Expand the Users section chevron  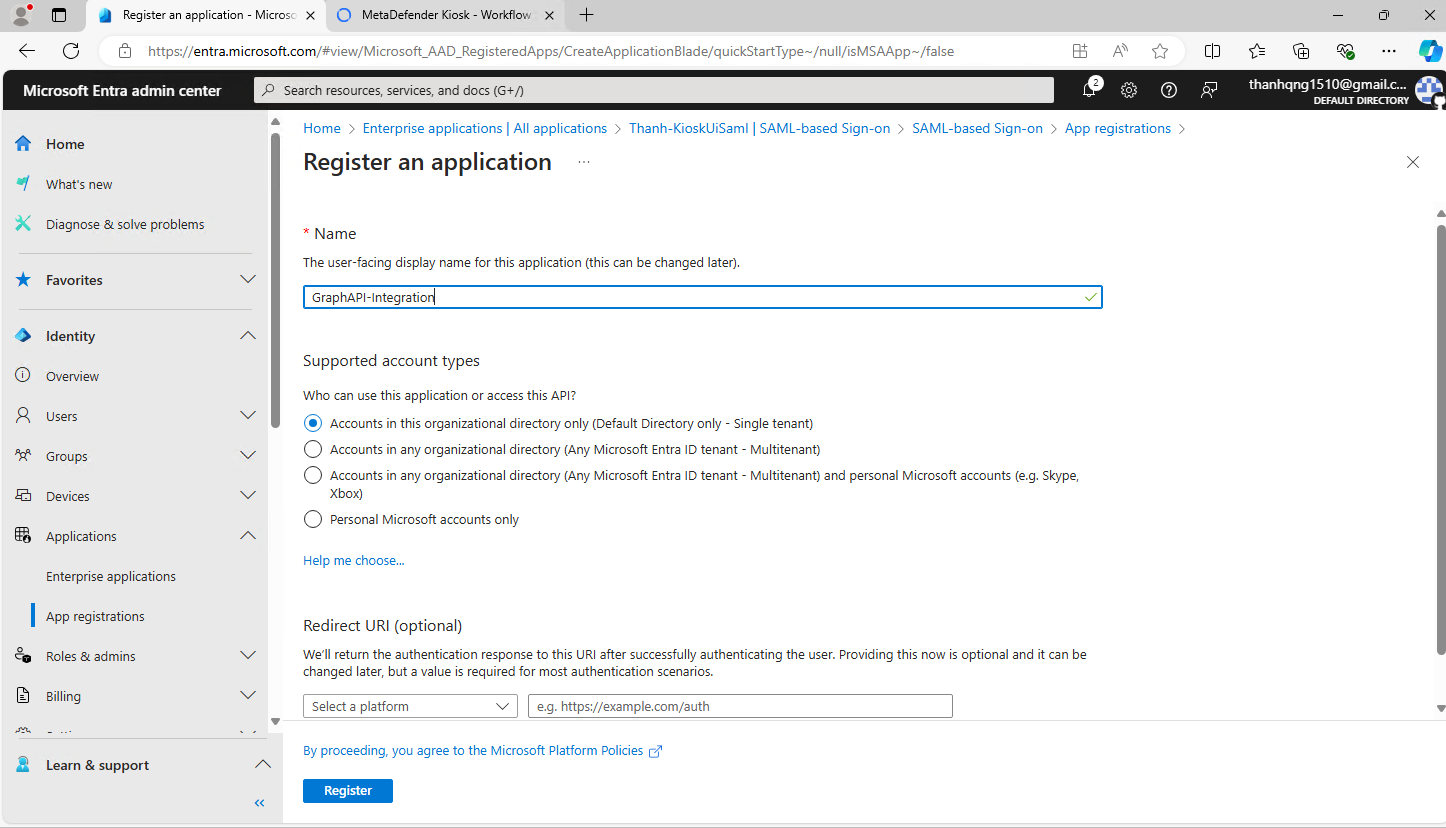click(248, 416)
